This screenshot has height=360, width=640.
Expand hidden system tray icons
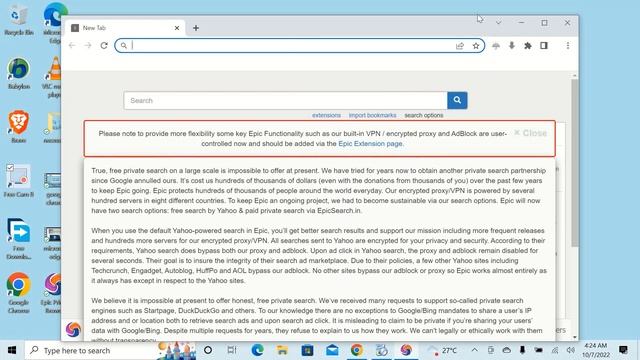click(x=474, y=350)
